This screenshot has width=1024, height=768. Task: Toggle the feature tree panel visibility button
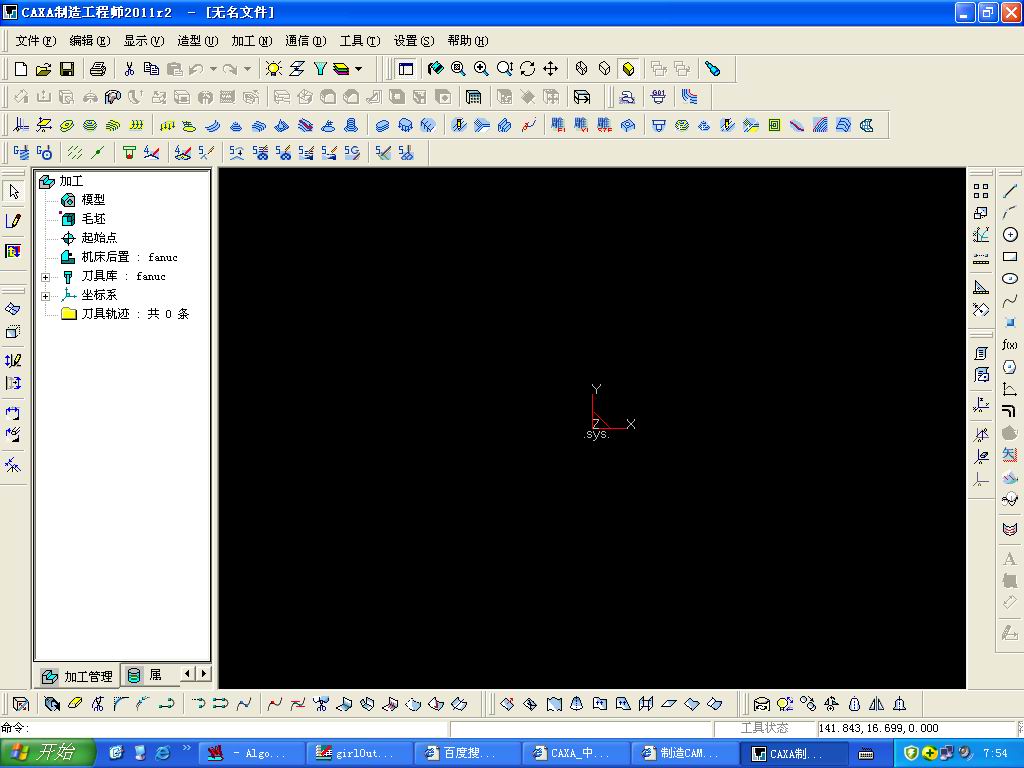pos(405,69)
